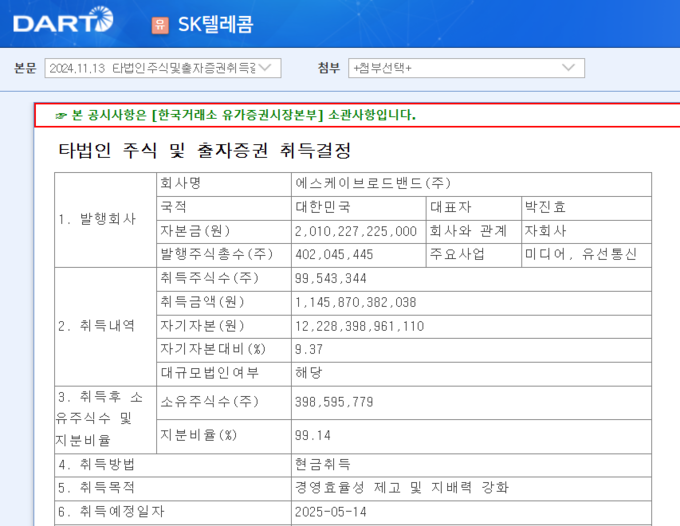Click the cell 대한민국
This screenshot has width=680, height=526.
[323, 207]
